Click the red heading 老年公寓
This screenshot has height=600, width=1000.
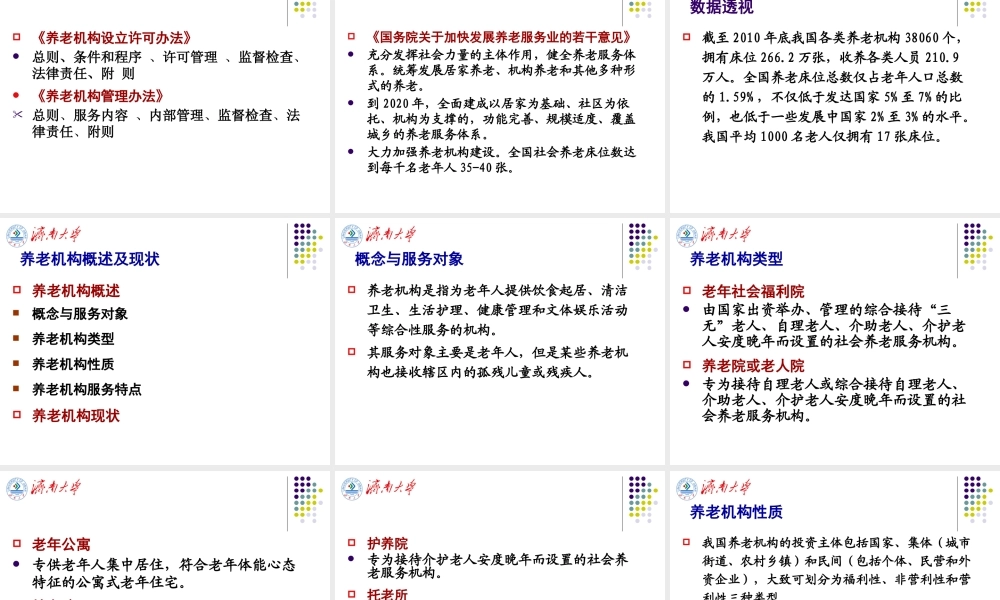click(x=61, y=545)
